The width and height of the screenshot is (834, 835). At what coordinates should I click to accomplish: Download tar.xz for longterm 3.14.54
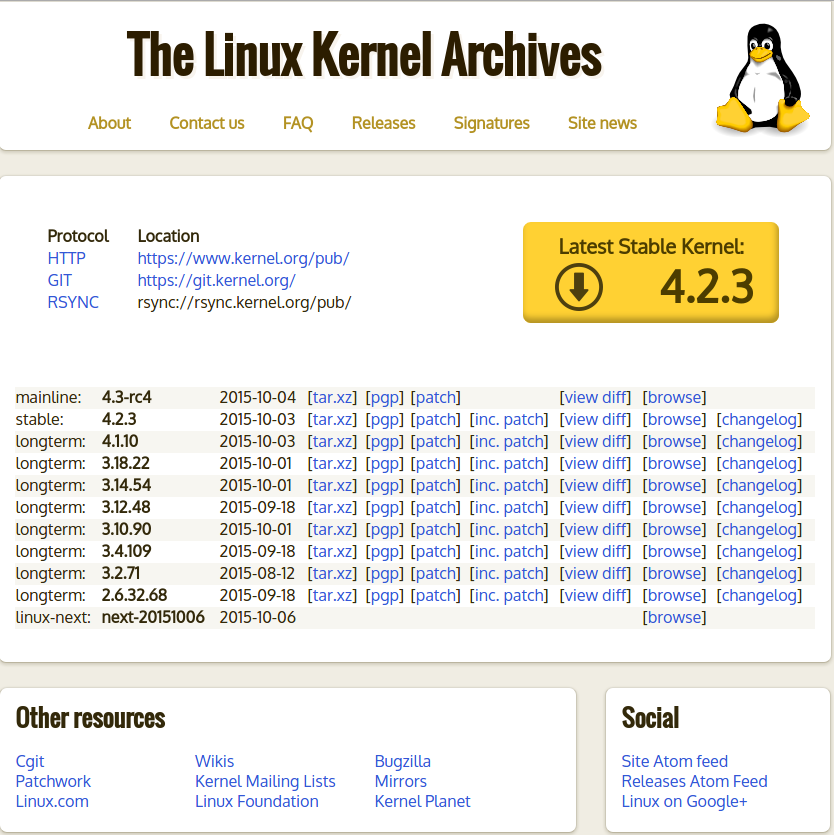pyautogui.click(x=332, y=485)
